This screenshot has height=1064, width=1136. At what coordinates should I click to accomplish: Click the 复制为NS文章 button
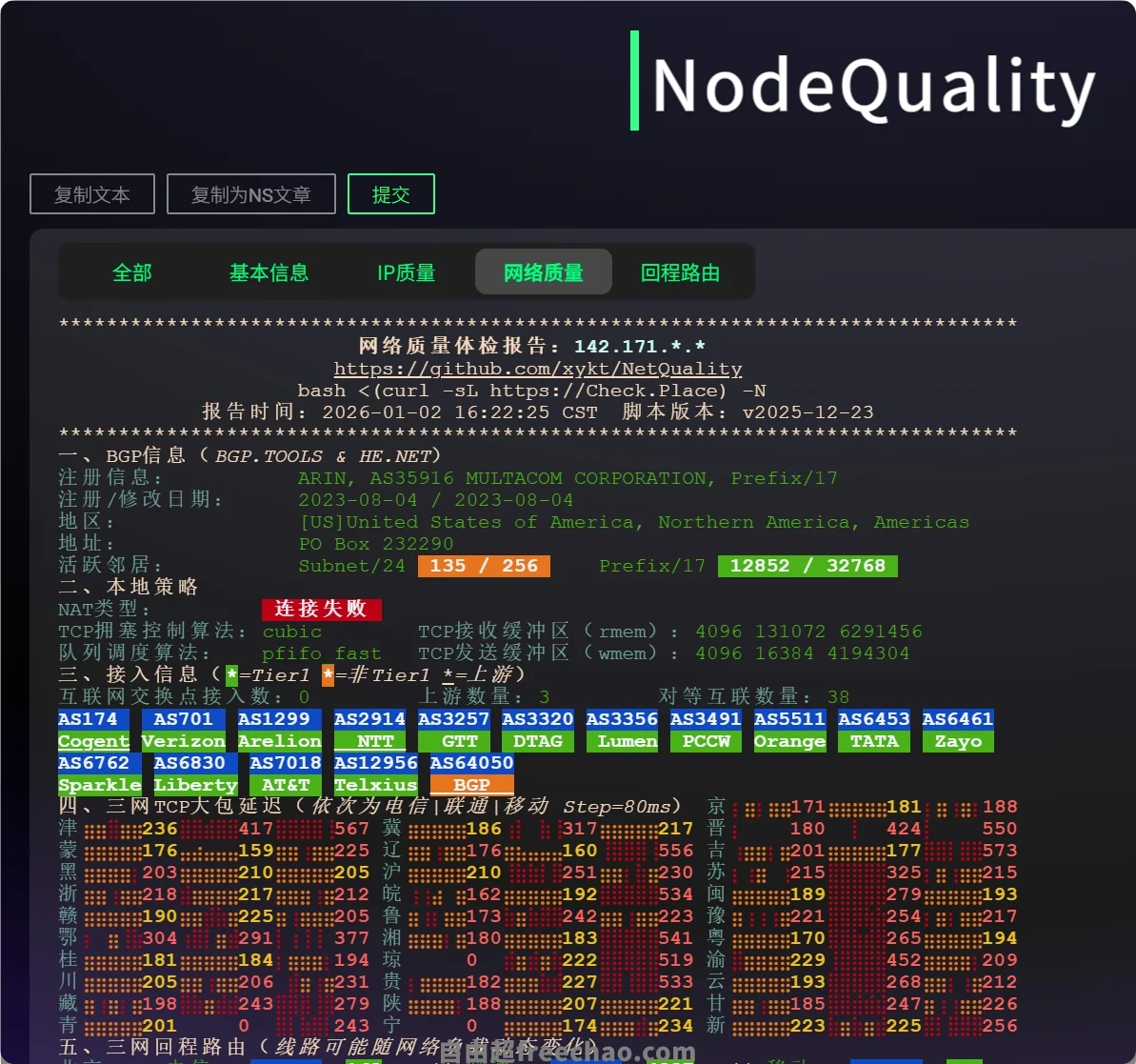point(251,193)
